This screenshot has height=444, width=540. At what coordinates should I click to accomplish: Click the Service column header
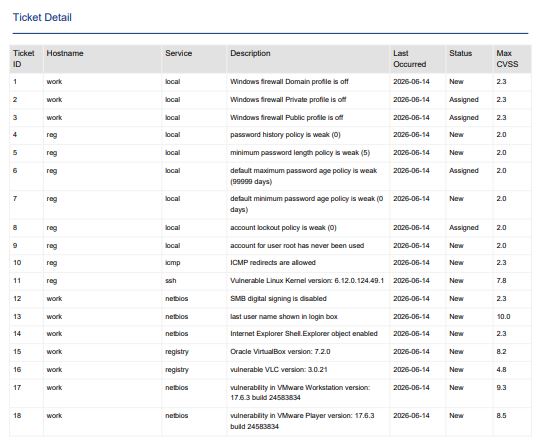[178, 53]
